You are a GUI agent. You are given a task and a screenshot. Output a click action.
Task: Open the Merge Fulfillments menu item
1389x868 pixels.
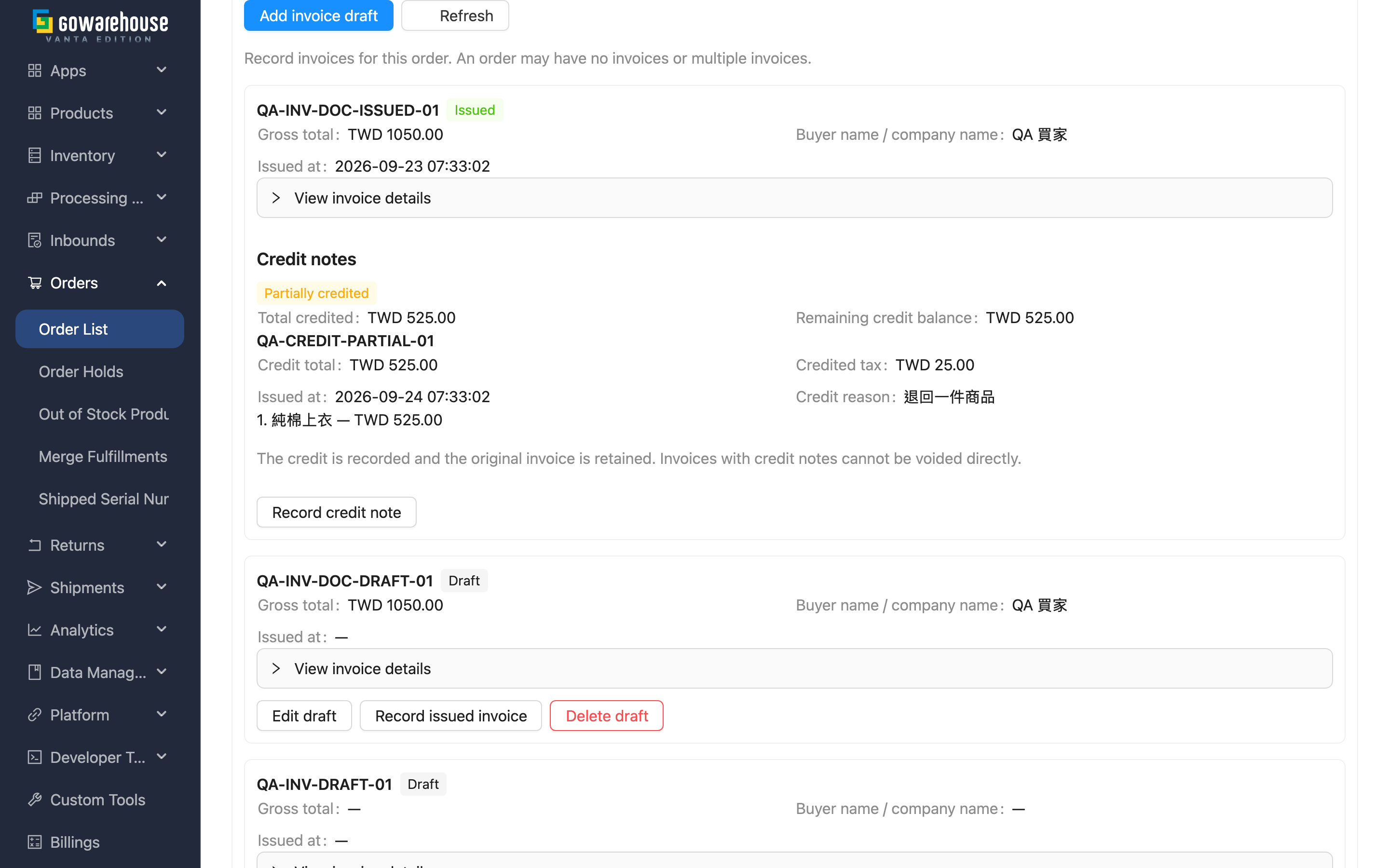100,456
